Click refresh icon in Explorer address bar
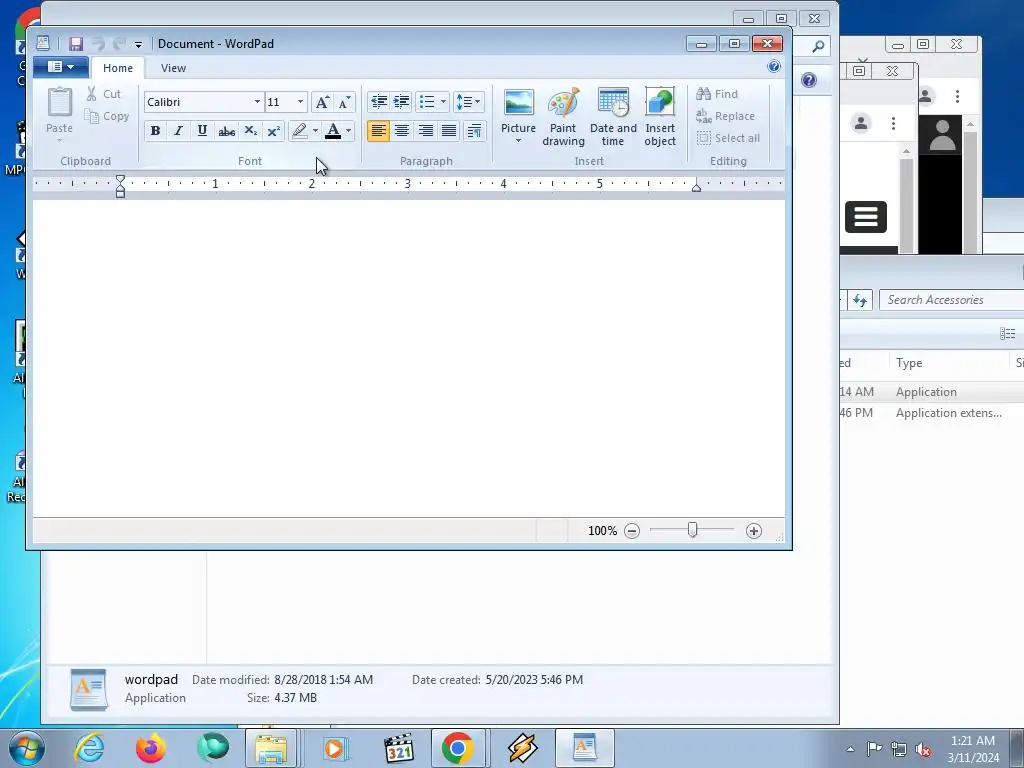 pyautogui.click(x=860, y=300)
